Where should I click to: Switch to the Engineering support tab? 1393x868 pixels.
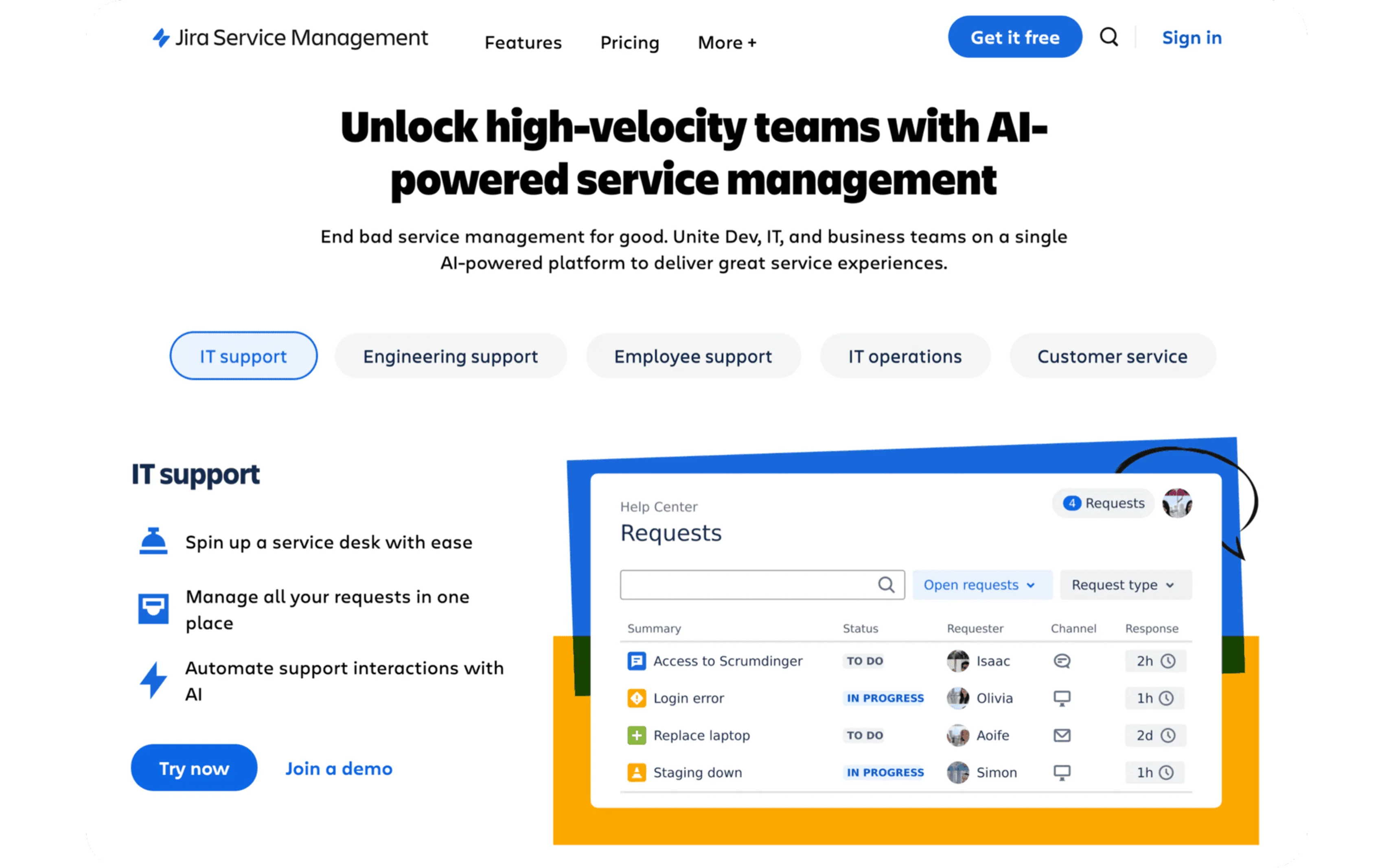451,357
